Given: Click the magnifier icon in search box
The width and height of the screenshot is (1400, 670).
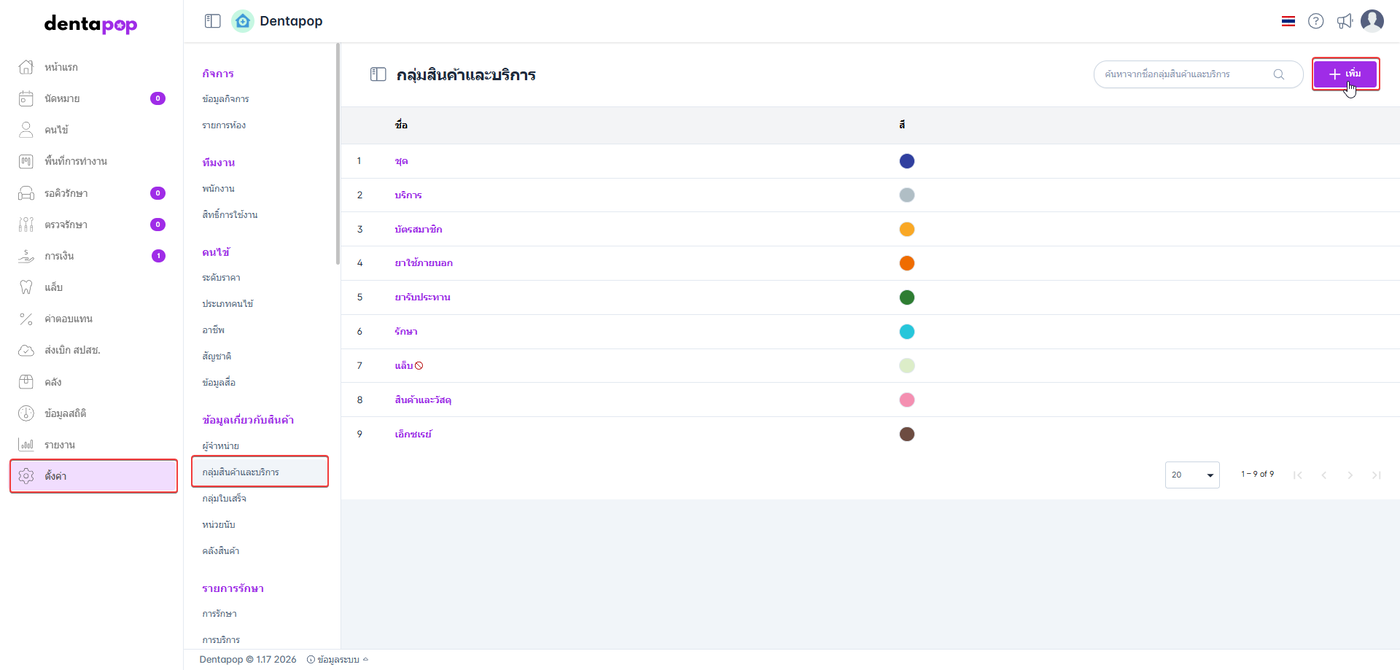Looking at the screenshot, I should pos(1279,74).
